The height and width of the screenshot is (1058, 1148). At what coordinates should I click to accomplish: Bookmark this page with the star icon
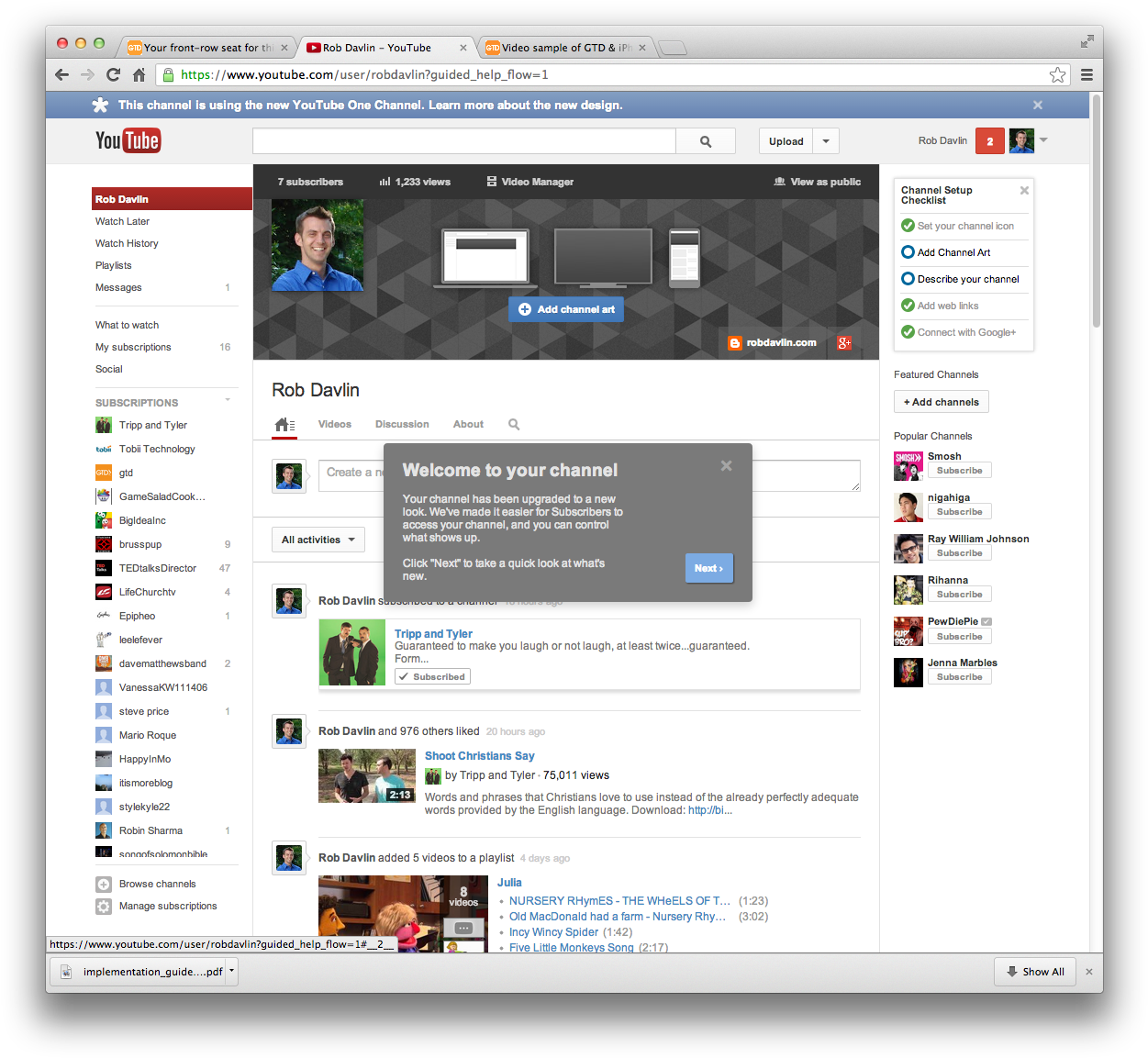tap(1058, 75)
